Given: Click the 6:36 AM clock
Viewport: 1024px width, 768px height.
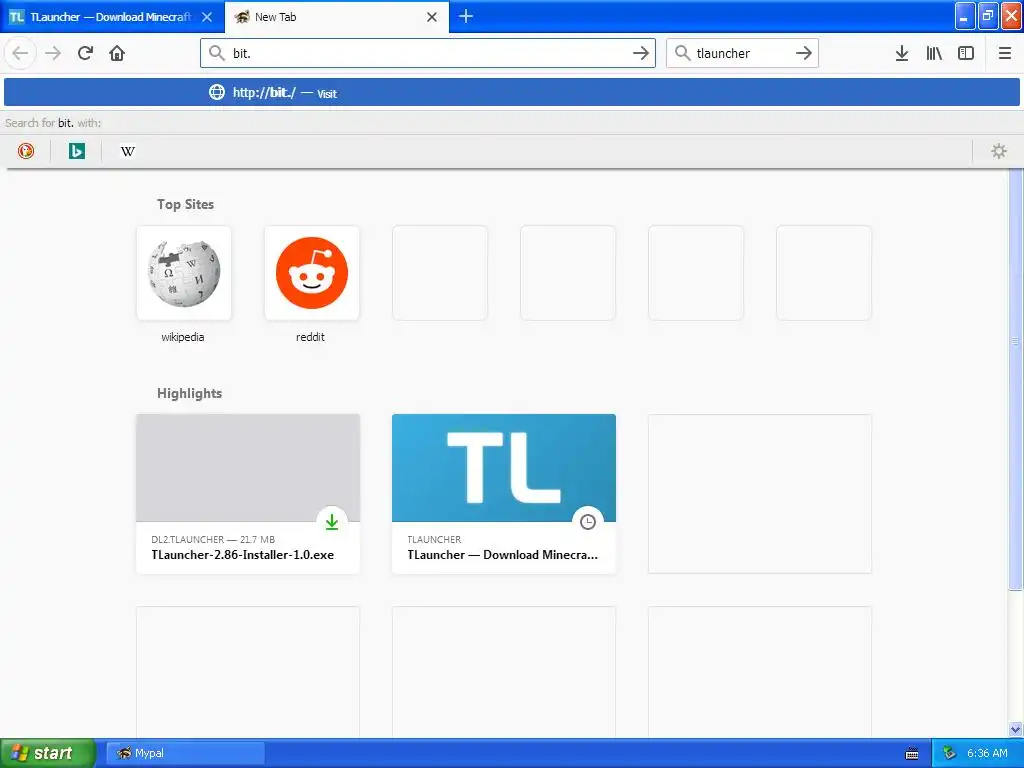Looking at the screenshot, I should click(x=987, y=753).
